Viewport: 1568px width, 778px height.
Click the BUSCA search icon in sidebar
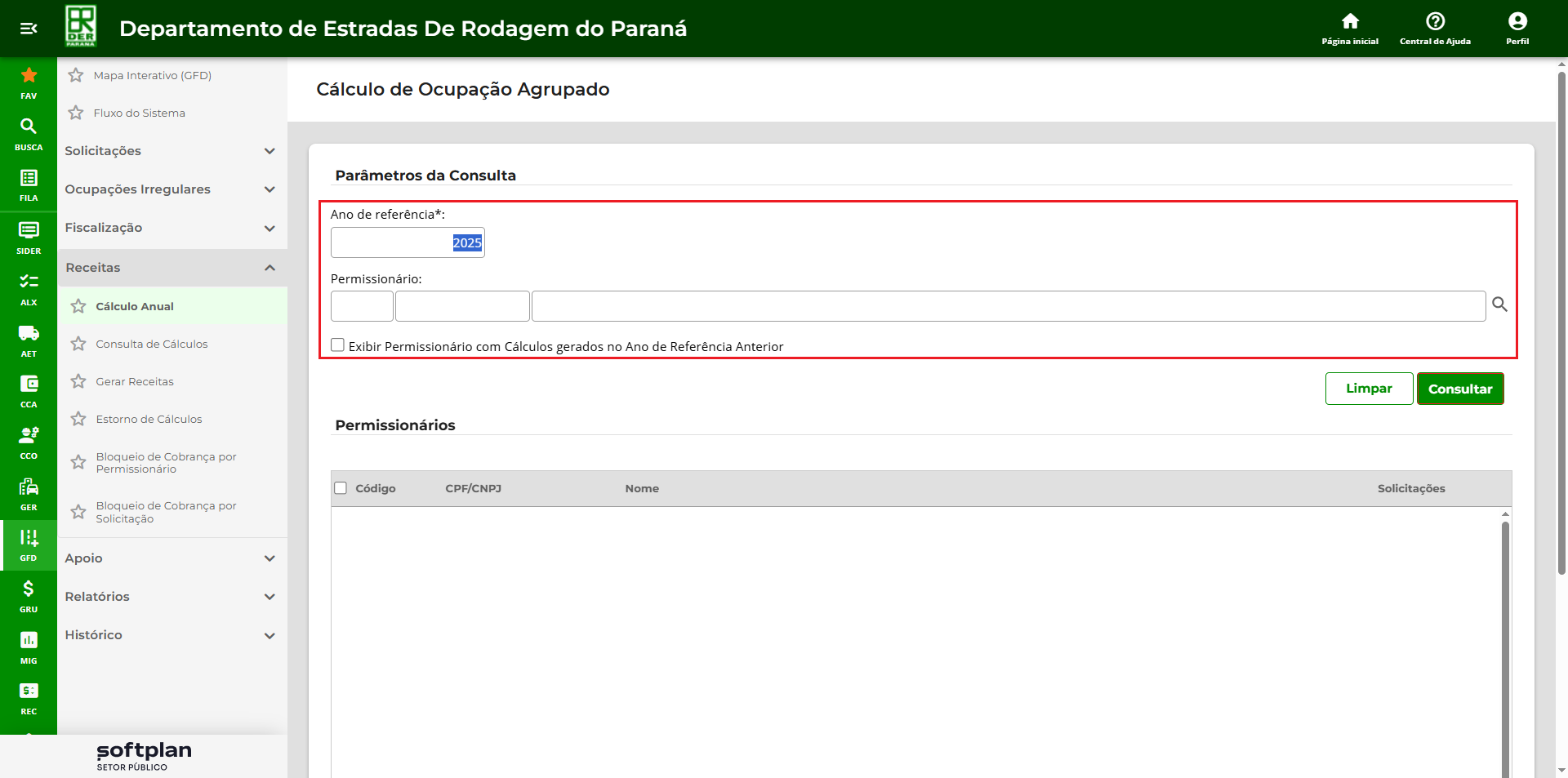pyautogui.click(x=29, y=127)
